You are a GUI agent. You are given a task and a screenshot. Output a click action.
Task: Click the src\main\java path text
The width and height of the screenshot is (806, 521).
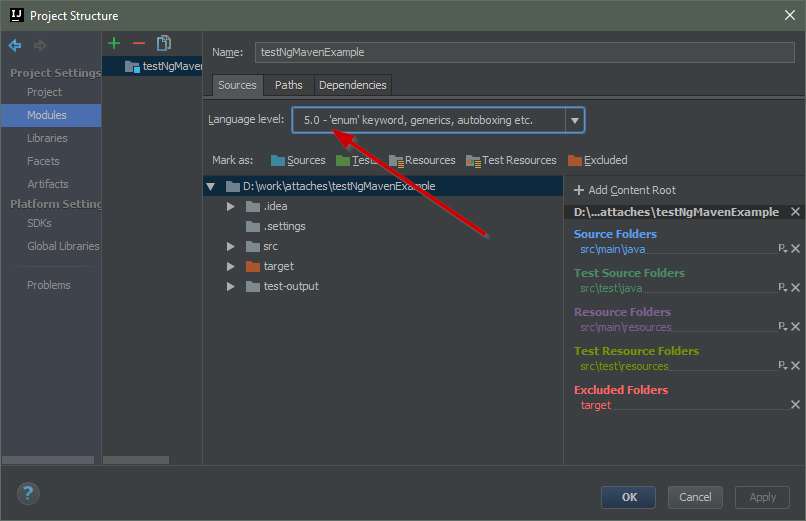pos(613,249)
